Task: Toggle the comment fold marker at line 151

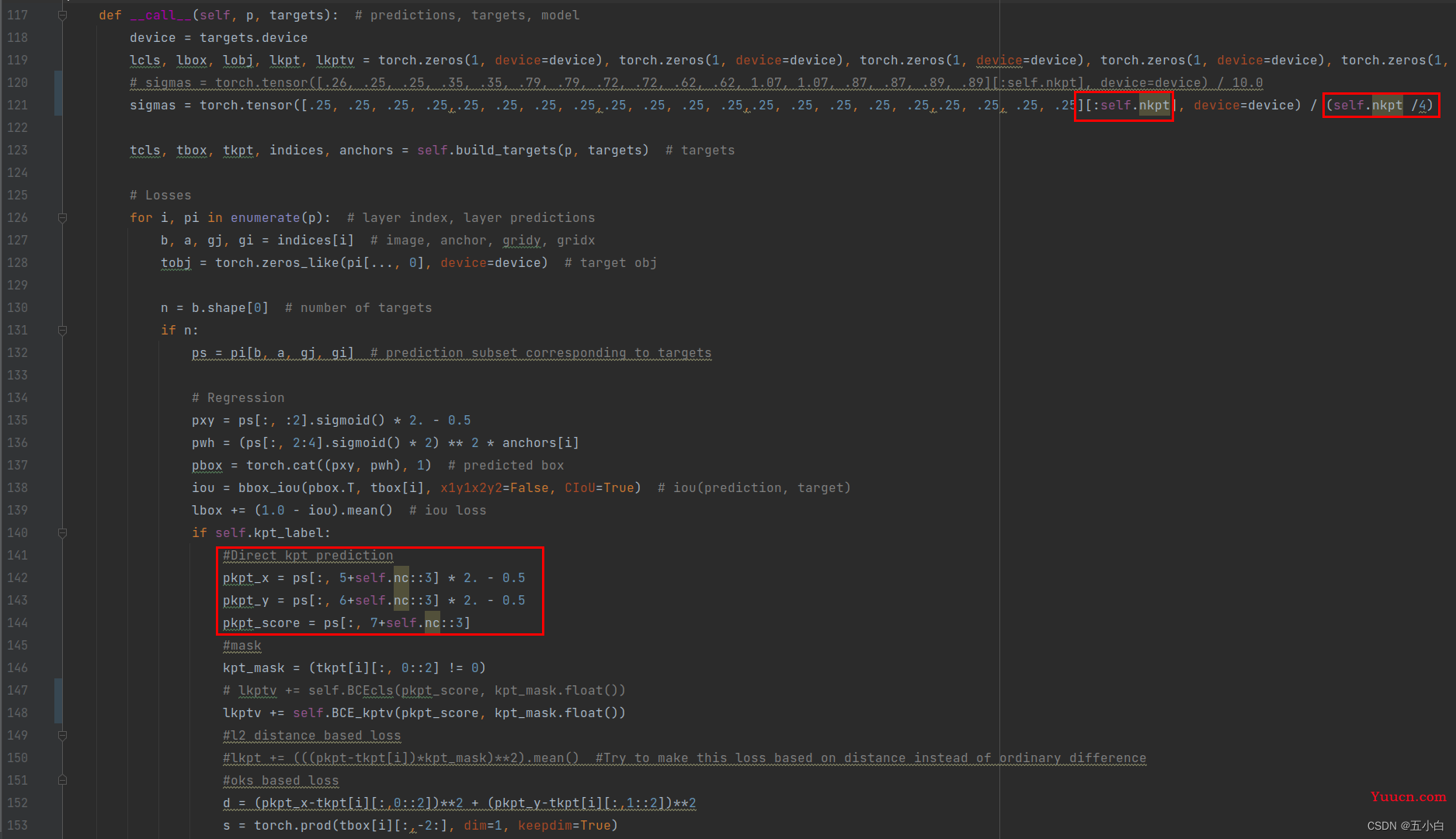Action: click(x=62, y=781)
